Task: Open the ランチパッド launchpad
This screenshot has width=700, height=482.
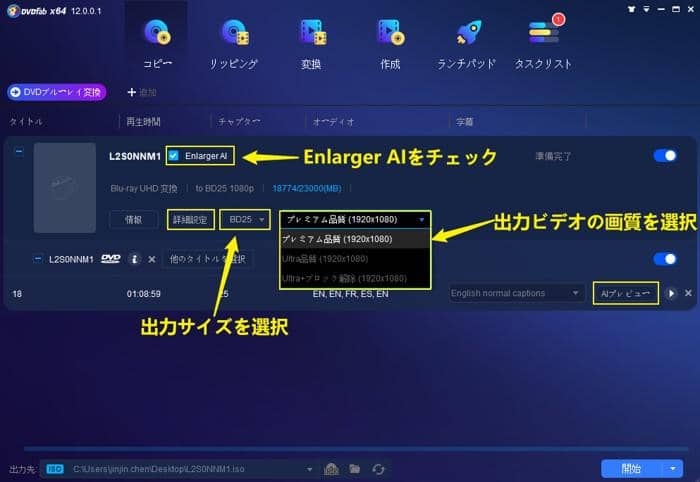Action: pyautogui.click(x=467, y=43)
